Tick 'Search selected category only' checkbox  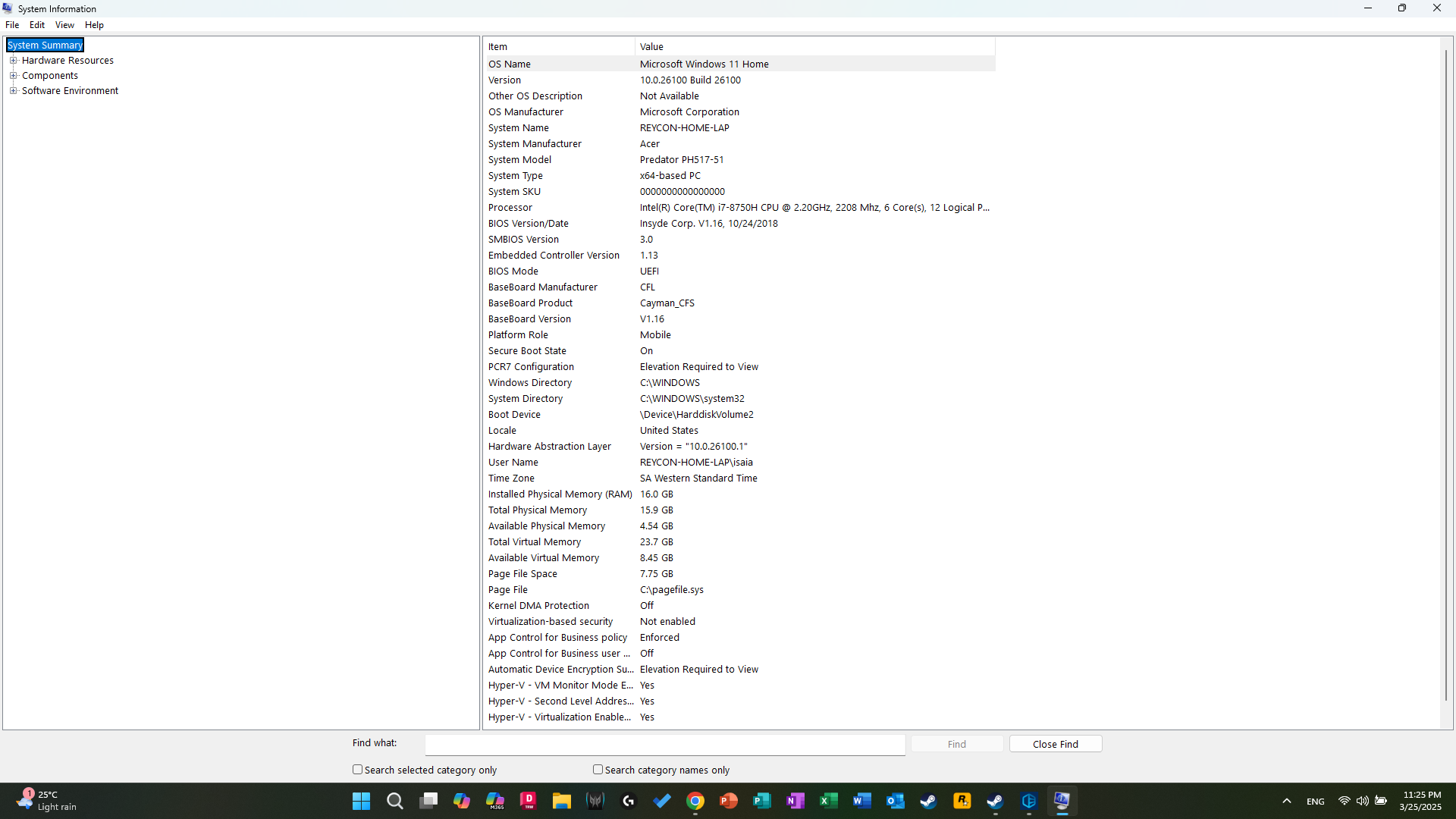[357, 770]
